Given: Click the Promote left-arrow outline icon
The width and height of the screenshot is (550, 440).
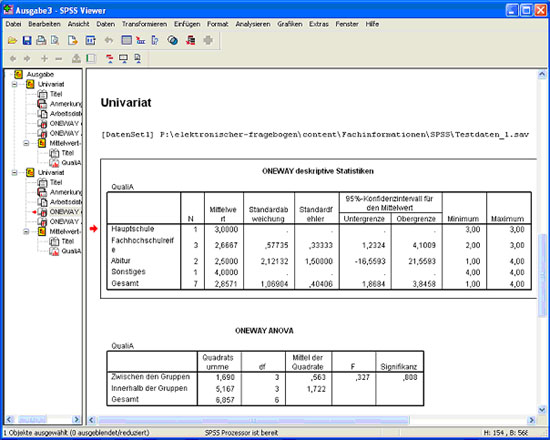Looking at the screenshot, I should tap(13, 59).
